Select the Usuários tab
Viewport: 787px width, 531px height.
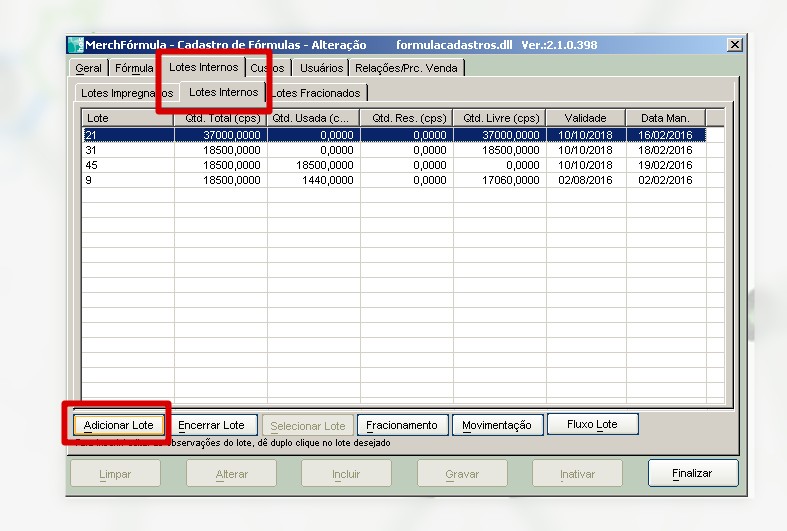click(320, 68)
